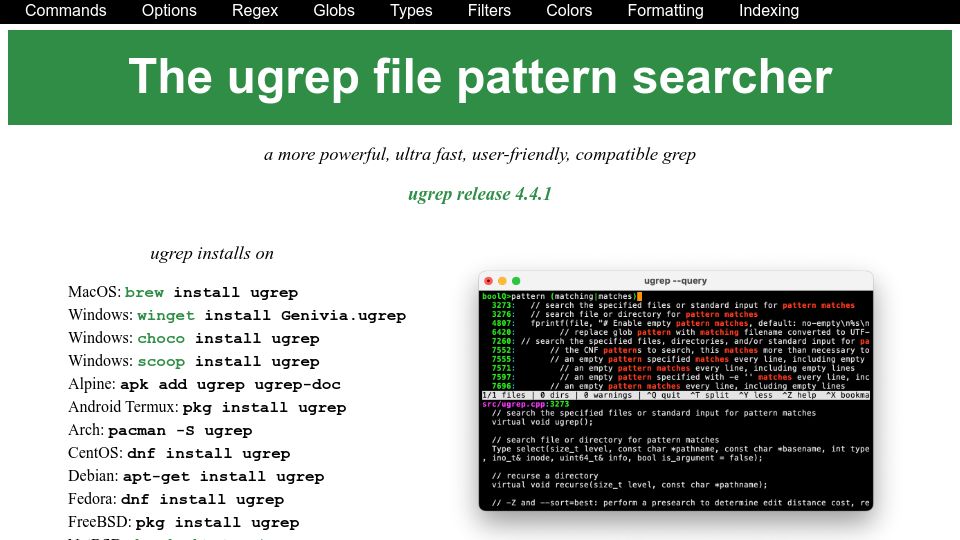The width and height of the screenshot is (960, 540).
Task: Click the 'ugrep installs on' heading
Action: [212, 253]
